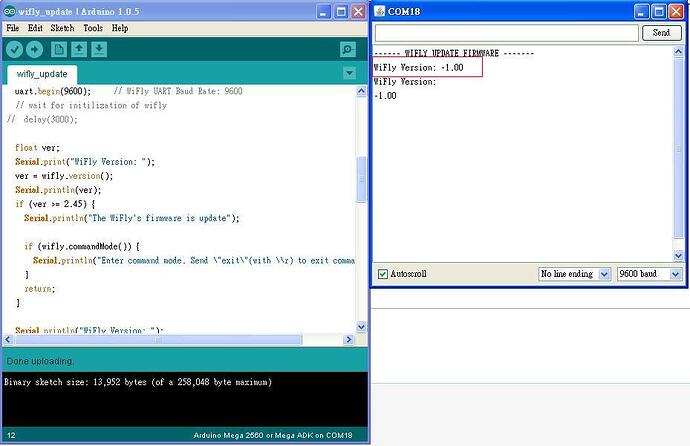Viewport: 690px width, 446px height.
Task: Save the sketch with the down-arrow icon
Action: tap(99, 49)
